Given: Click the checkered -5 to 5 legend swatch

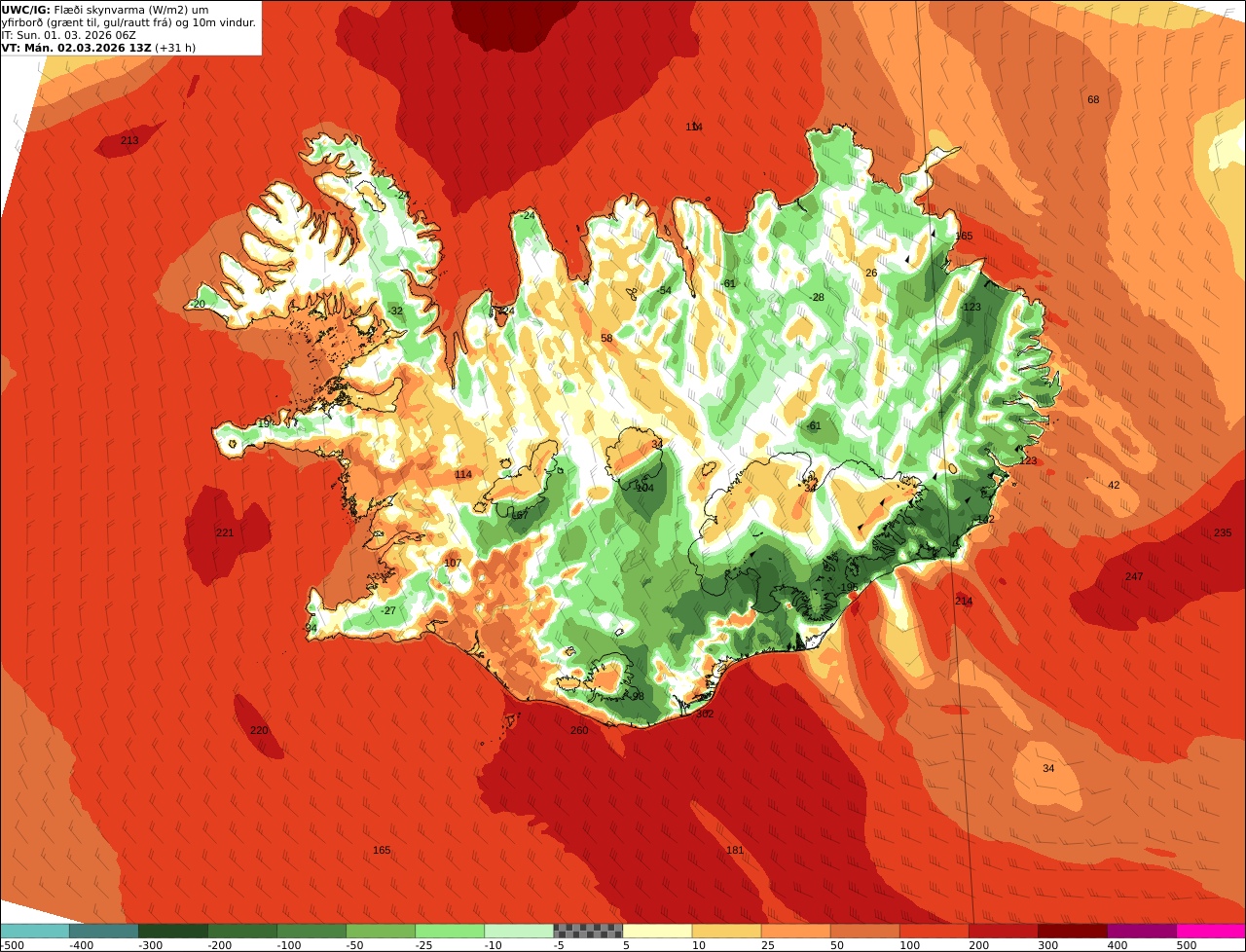Looking at the screenshot, I should tap(588, 931).
